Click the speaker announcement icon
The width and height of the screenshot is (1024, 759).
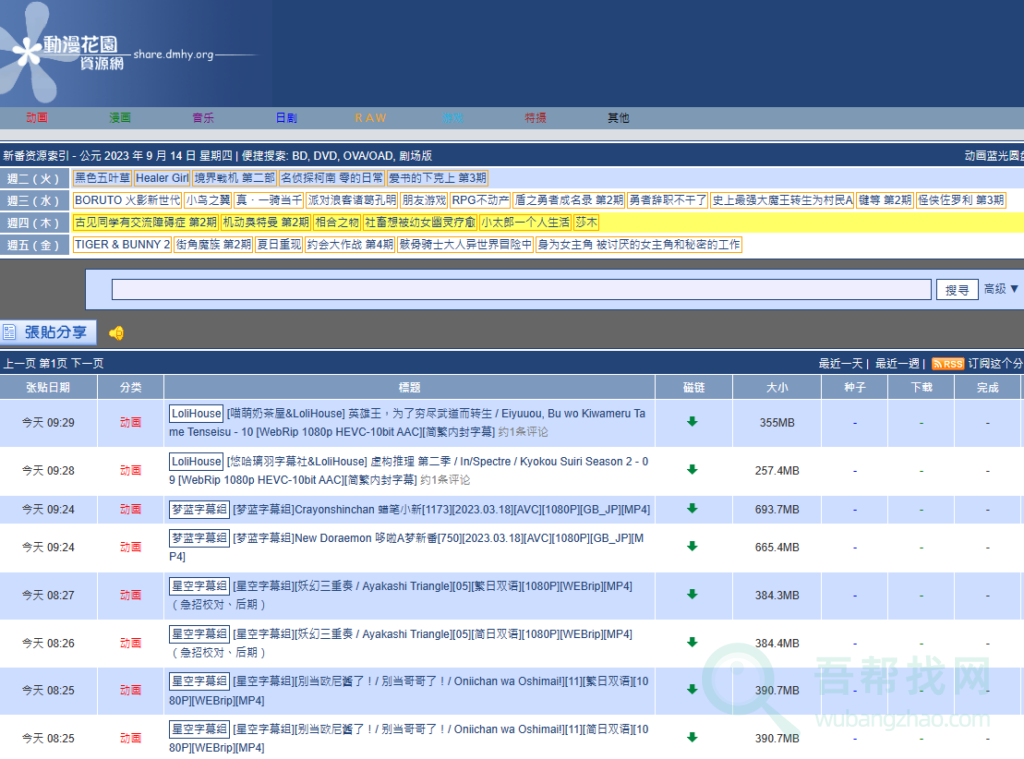click(x=117, y=333)
